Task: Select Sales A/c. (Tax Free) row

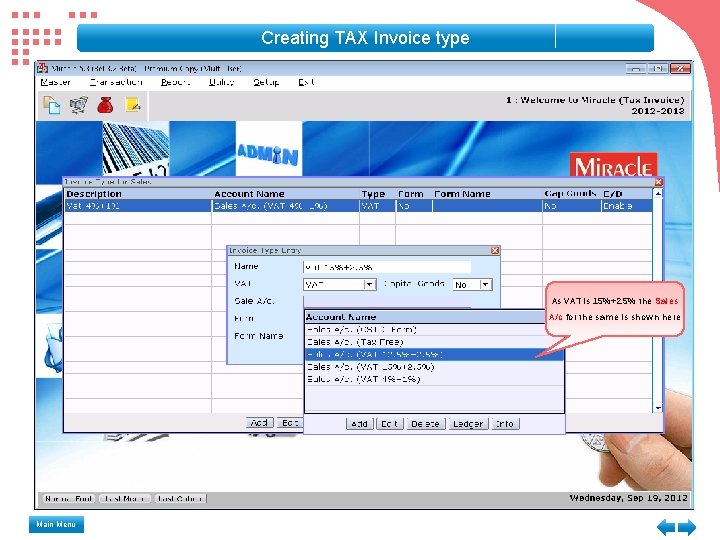Action: 434,342
